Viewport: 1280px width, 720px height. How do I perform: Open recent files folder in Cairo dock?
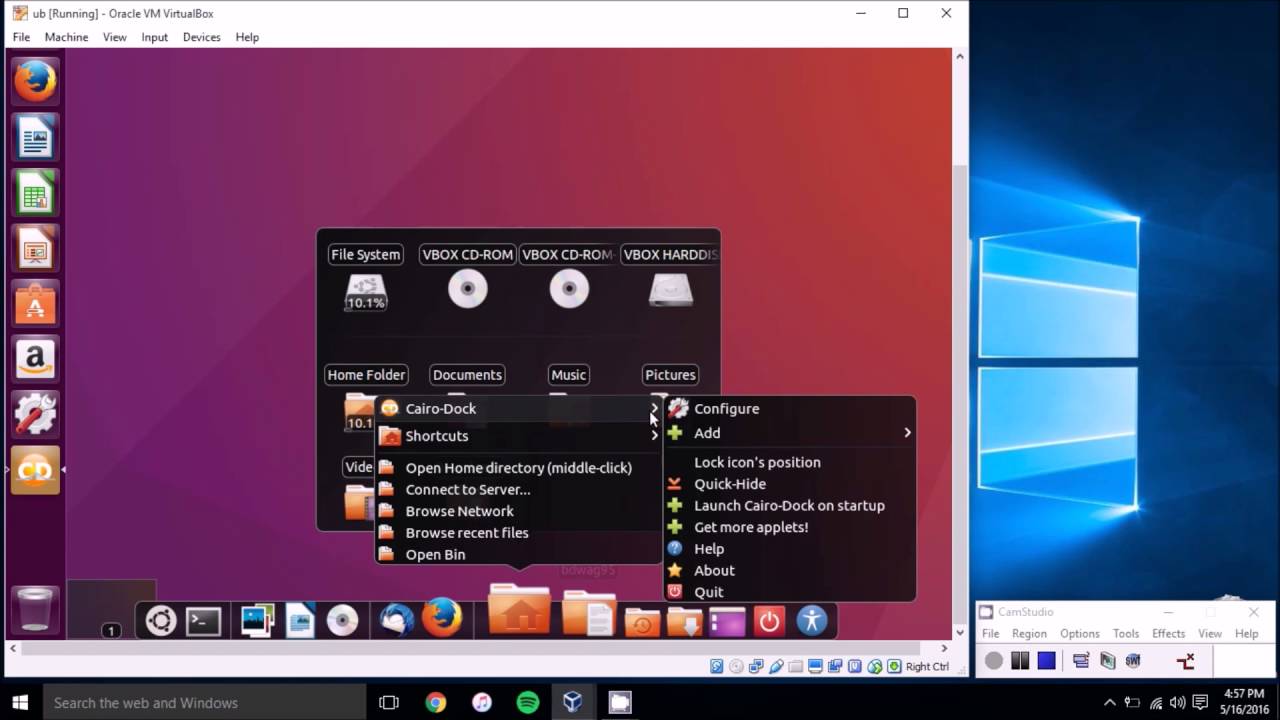(x=642, y=621)
